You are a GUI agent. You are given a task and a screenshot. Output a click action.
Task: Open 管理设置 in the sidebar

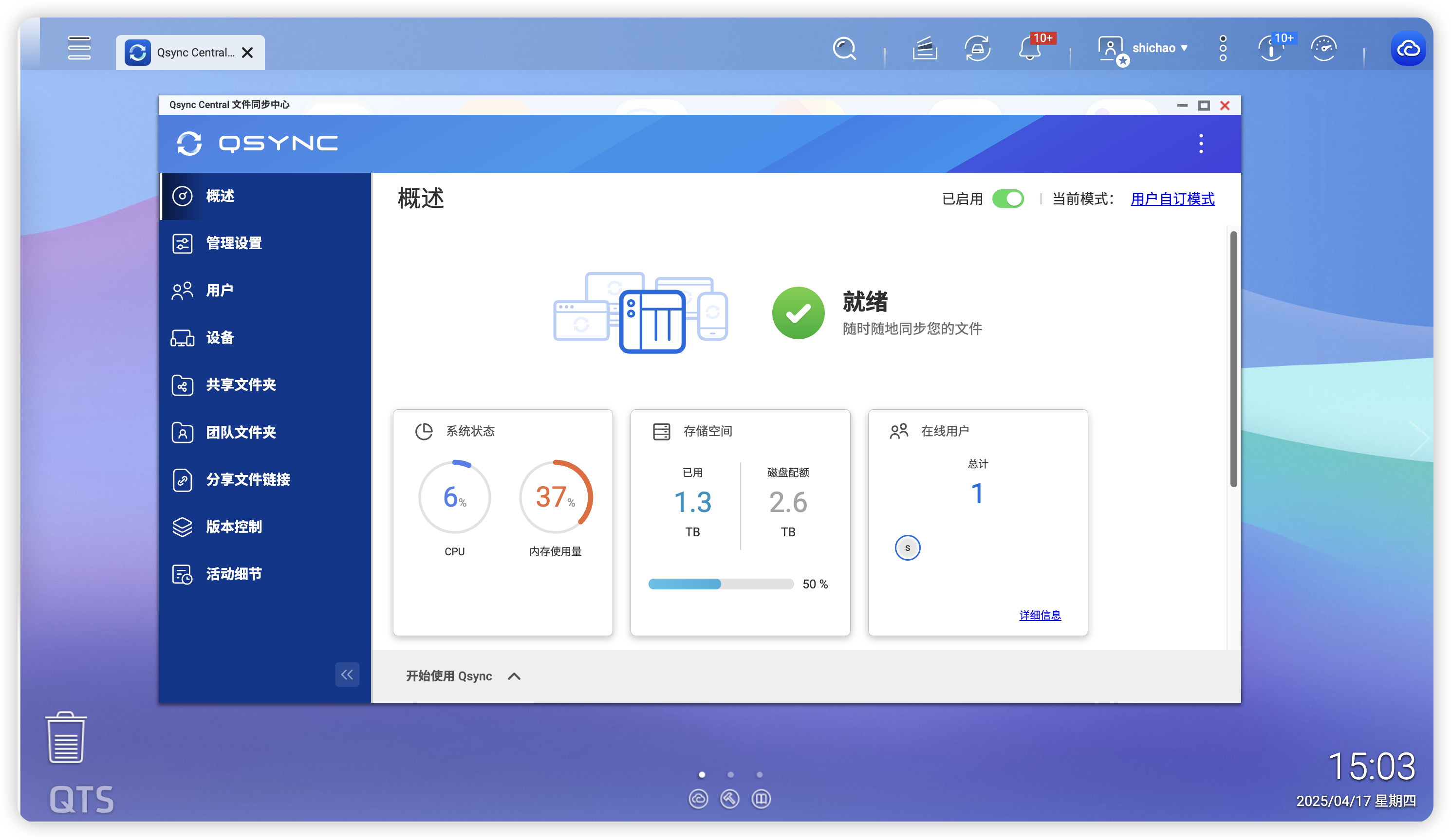[x=265, y=243]
